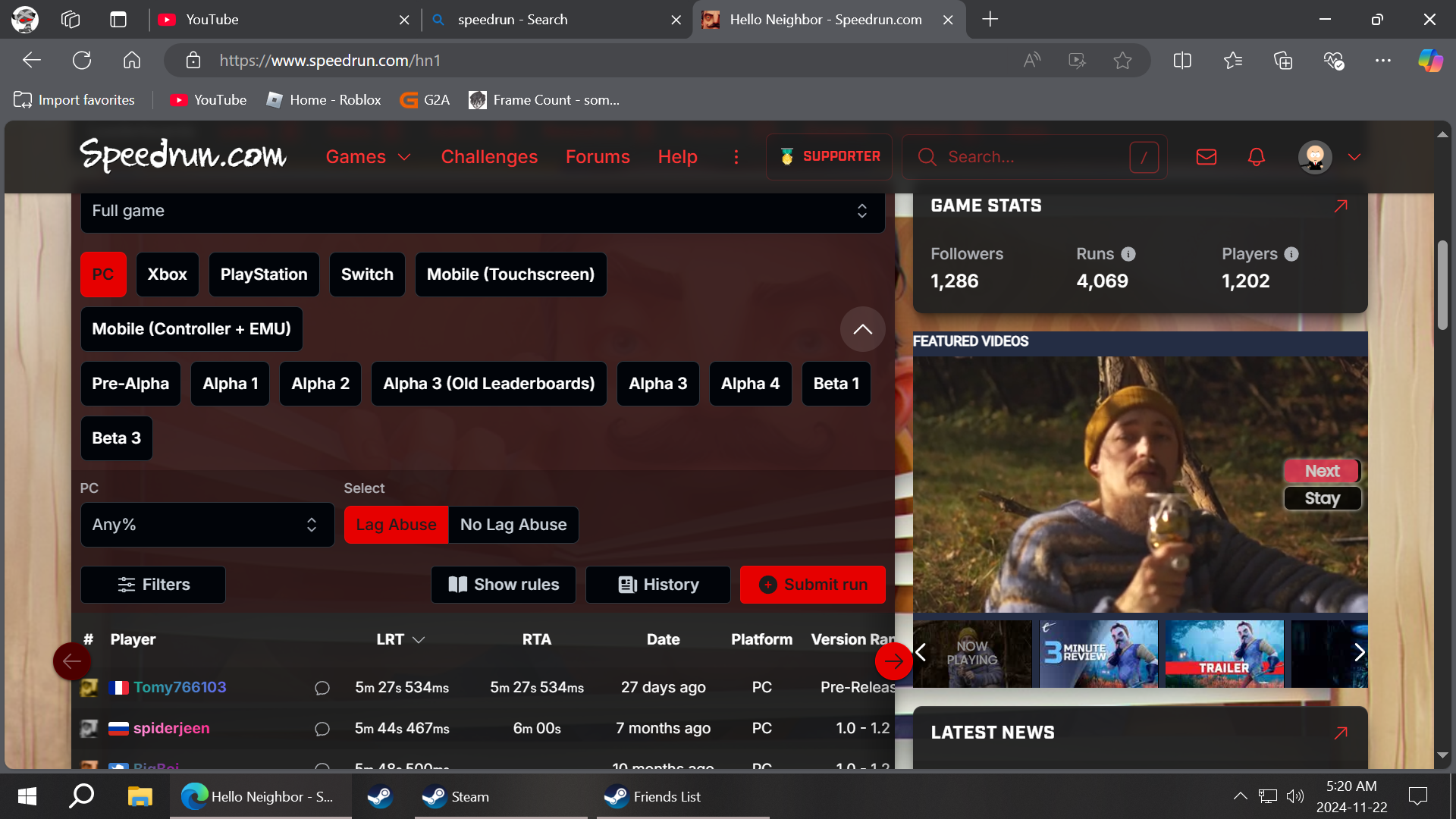The image size is (1456, 819).
Task: Select Mobile (Touchscreen) platform
Action: coord(510,275)
